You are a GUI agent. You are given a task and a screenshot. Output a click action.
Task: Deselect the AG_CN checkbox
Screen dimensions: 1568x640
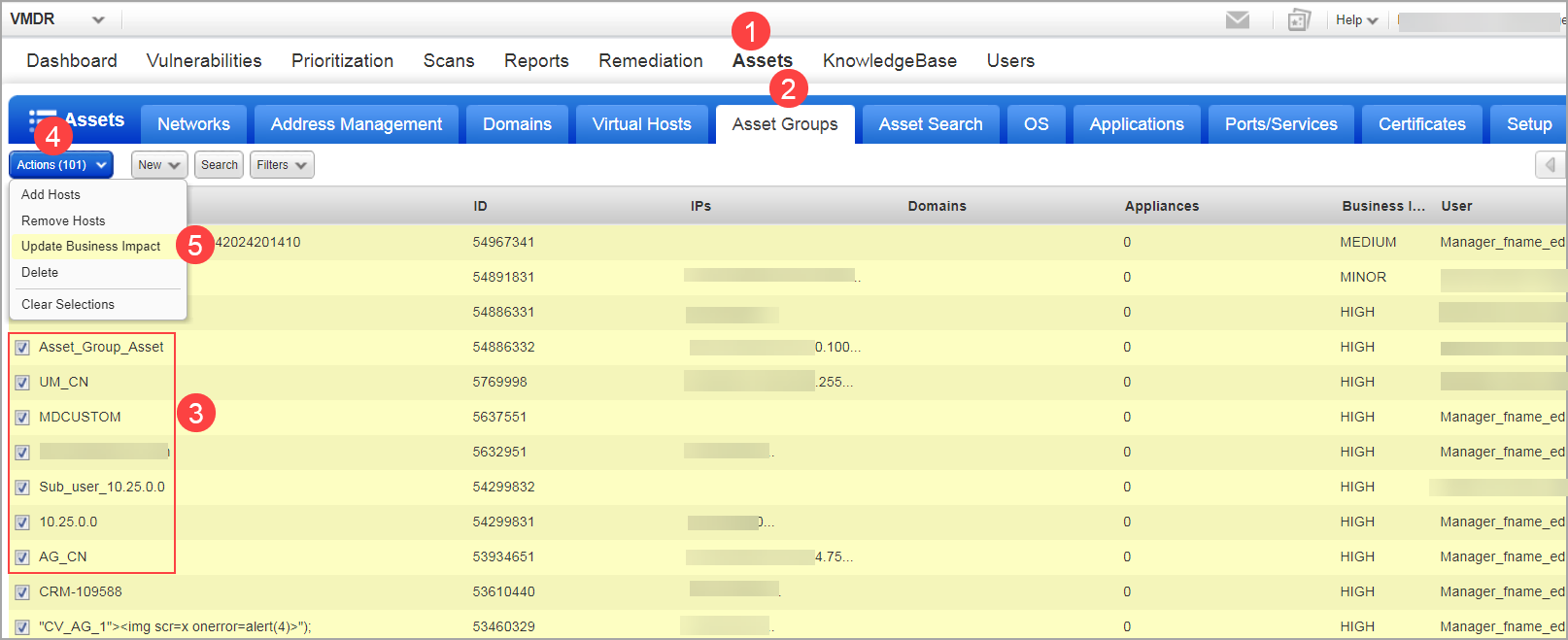22,557
